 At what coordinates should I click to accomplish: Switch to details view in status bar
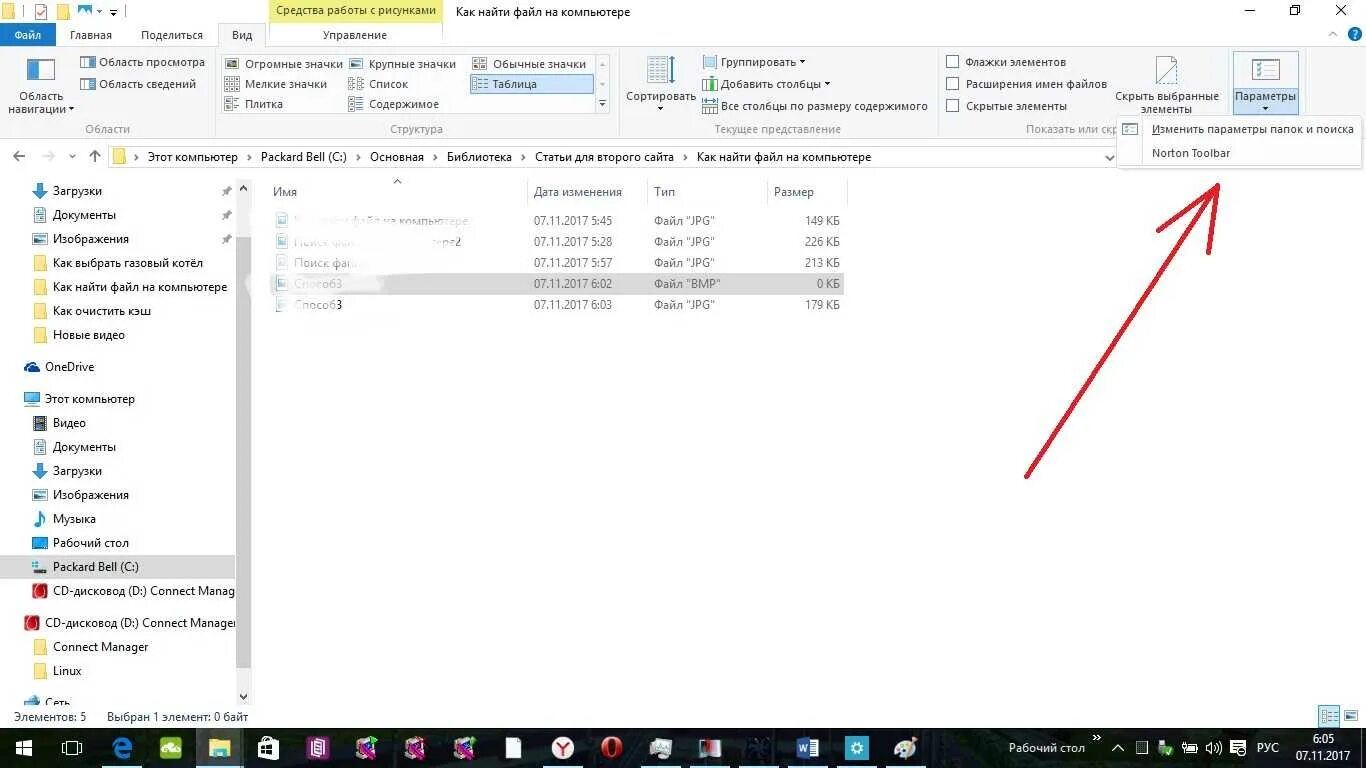pos(1328,716)
